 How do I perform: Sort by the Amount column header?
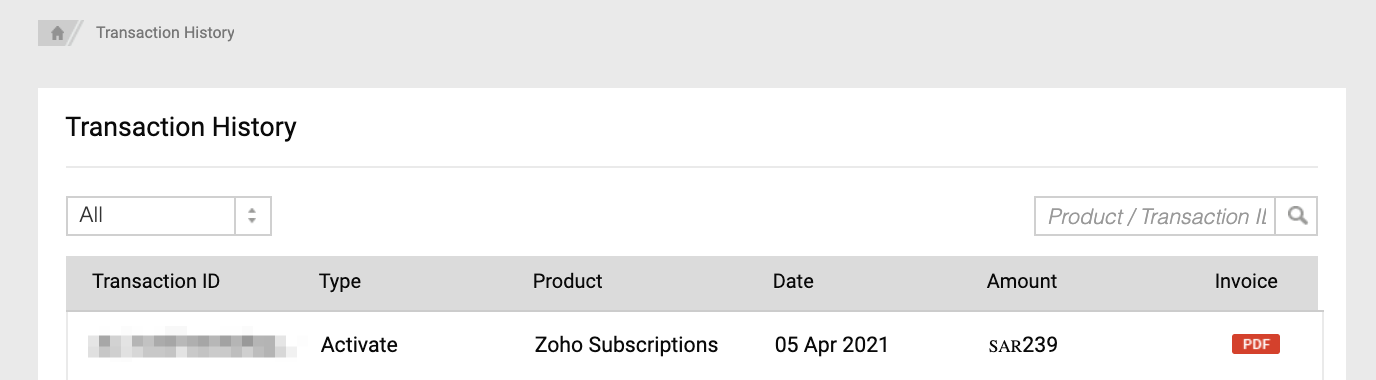pos(1022,281)
